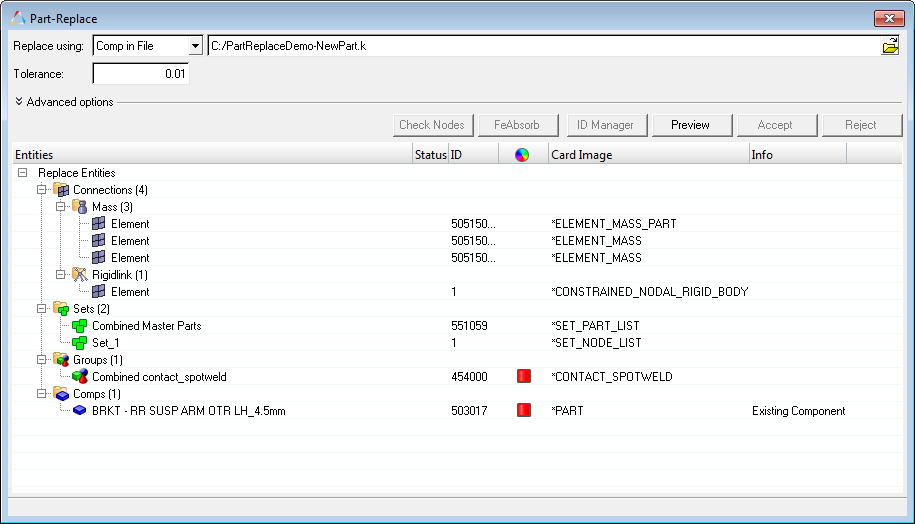Click the Reject button
The width and height of the screenshot is (915, 524).
coord(861,125)
